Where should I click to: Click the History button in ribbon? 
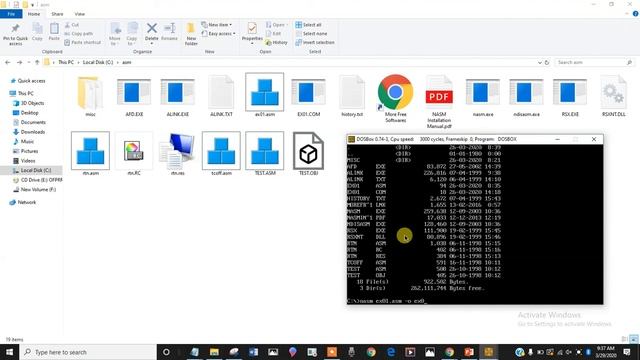coord(276,42)
